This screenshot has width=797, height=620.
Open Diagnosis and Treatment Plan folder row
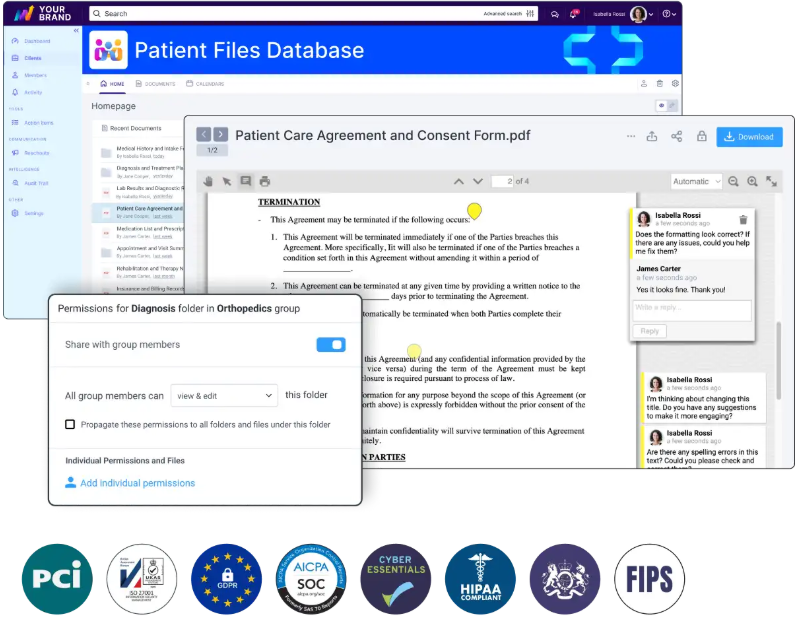139,172
